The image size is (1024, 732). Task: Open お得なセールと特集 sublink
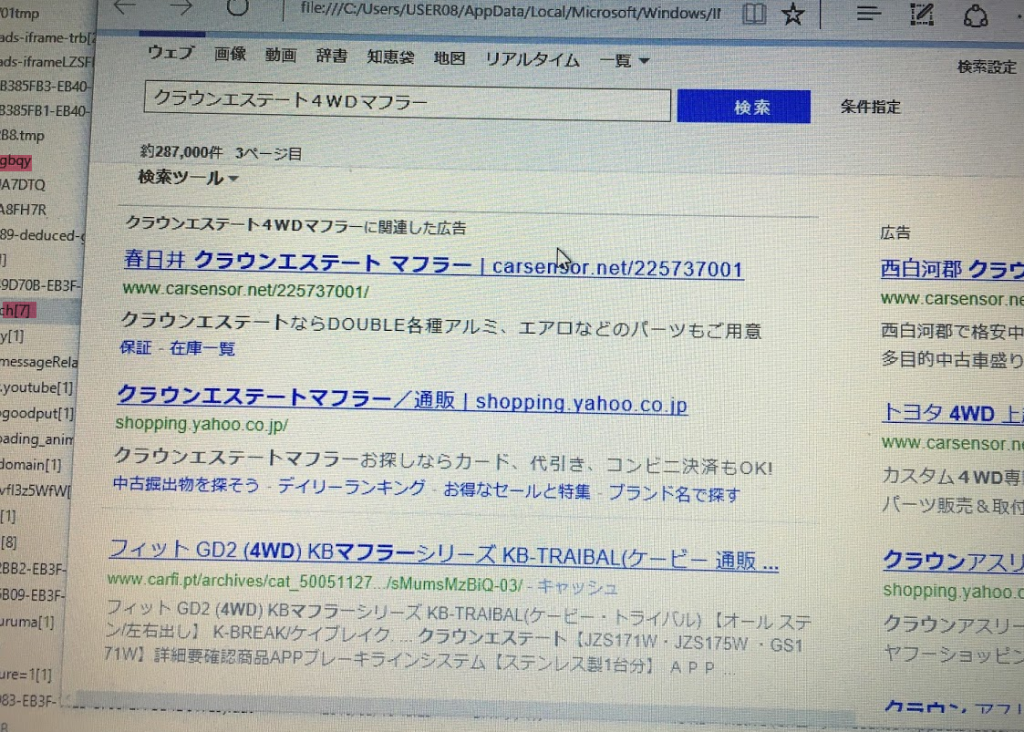click(x=517, y=491)
